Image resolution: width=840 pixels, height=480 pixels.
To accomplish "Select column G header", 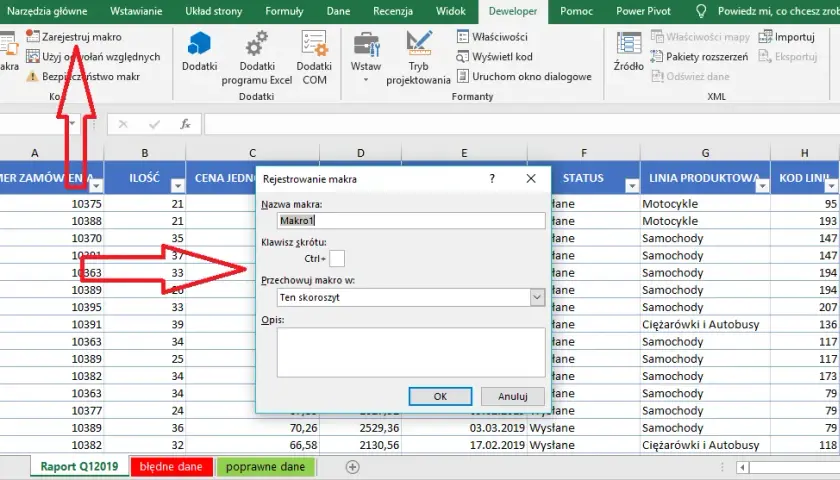I will click(x=705, y=153).
